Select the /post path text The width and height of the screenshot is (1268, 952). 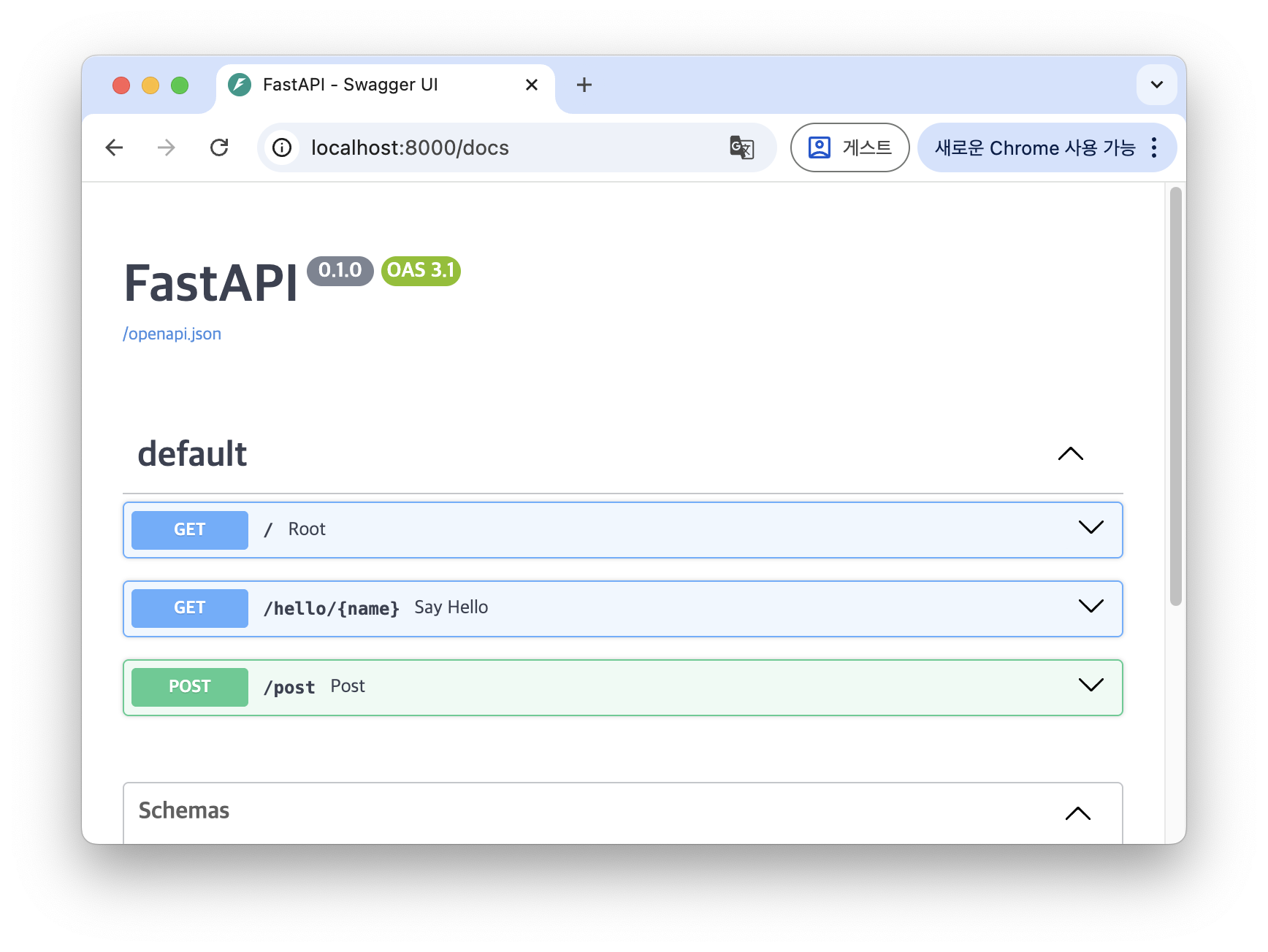click(x=289, y=687)
